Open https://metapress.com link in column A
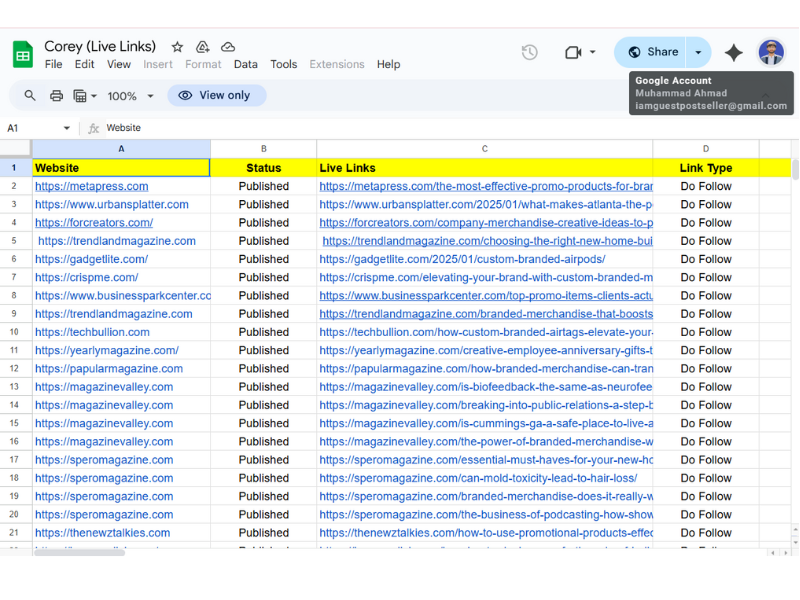This screenshot has height=600, width=800. click(92, 186)
